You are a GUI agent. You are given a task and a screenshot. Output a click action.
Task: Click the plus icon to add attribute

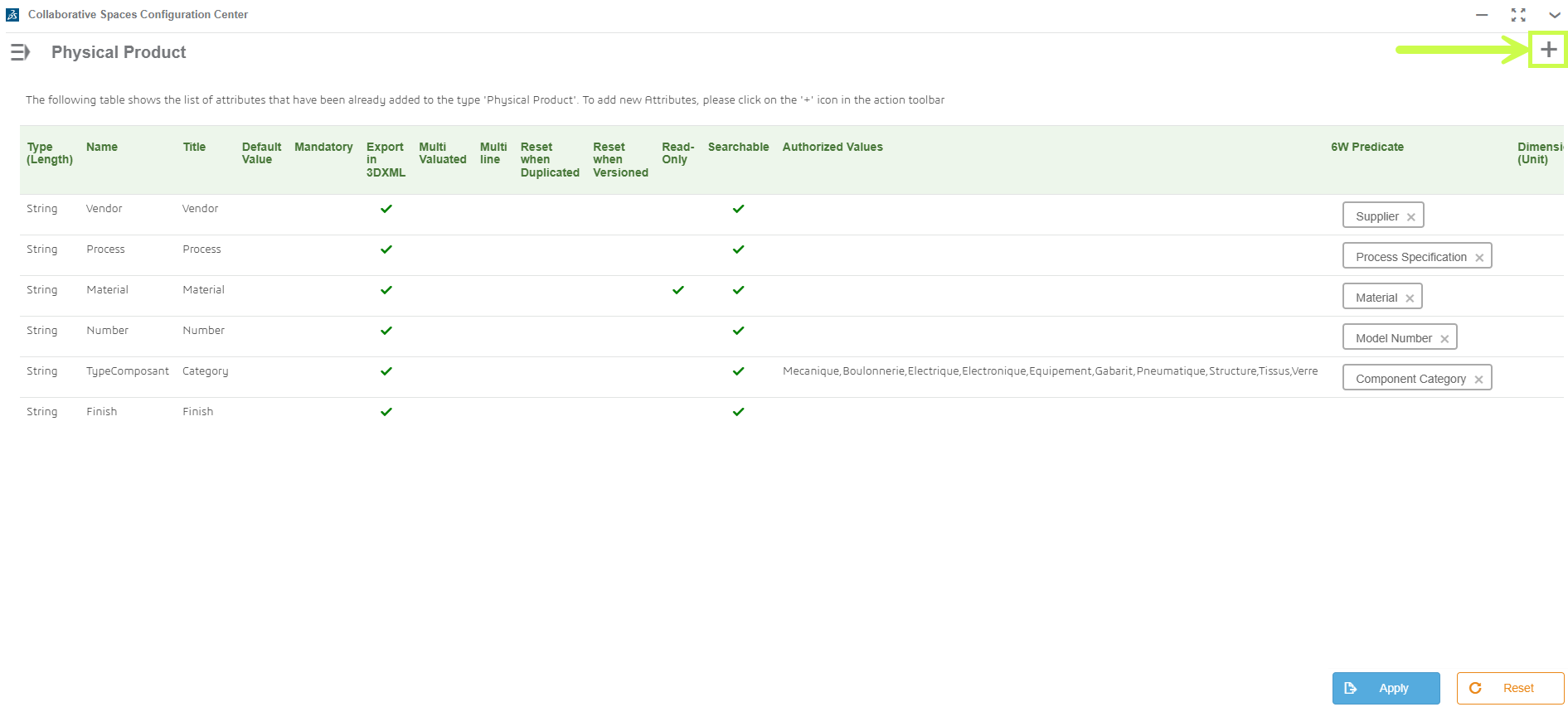point(1548,50)
